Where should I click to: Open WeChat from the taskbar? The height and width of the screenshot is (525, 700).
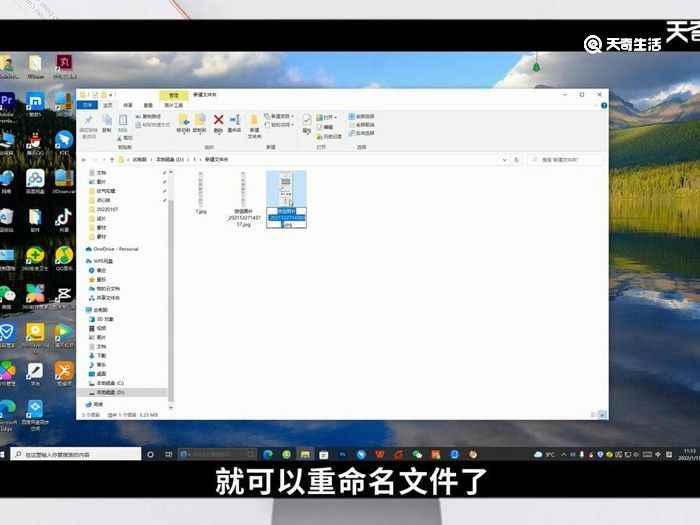(417, 454)
